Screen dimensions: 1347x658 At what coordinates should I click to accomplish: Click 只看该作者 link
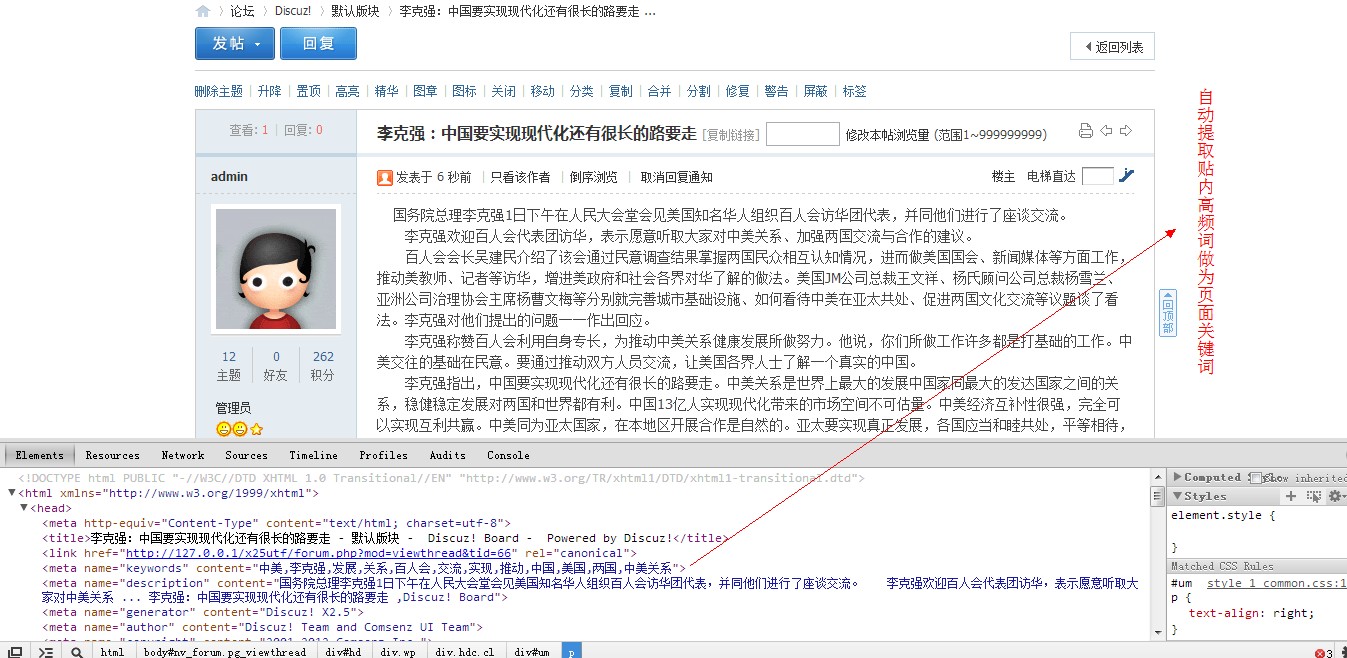[x=520, y=177]
